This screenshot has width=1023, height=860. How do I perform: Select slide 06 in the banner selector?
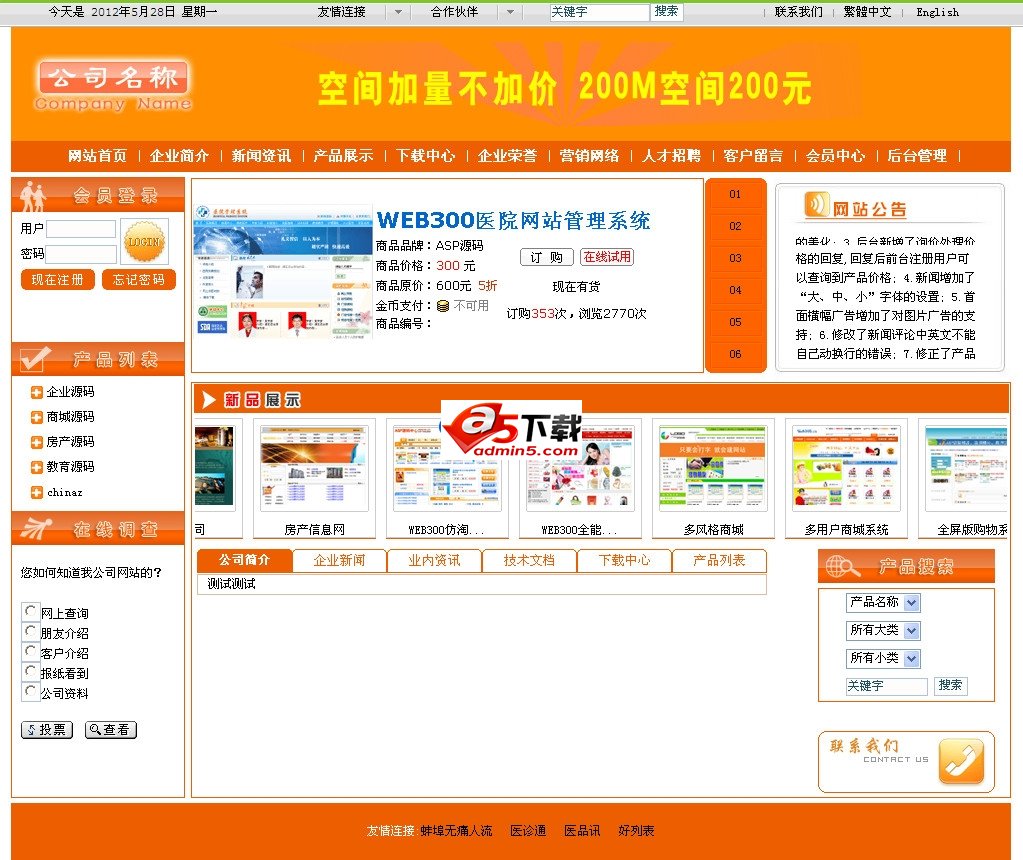[x=735, y=354]
